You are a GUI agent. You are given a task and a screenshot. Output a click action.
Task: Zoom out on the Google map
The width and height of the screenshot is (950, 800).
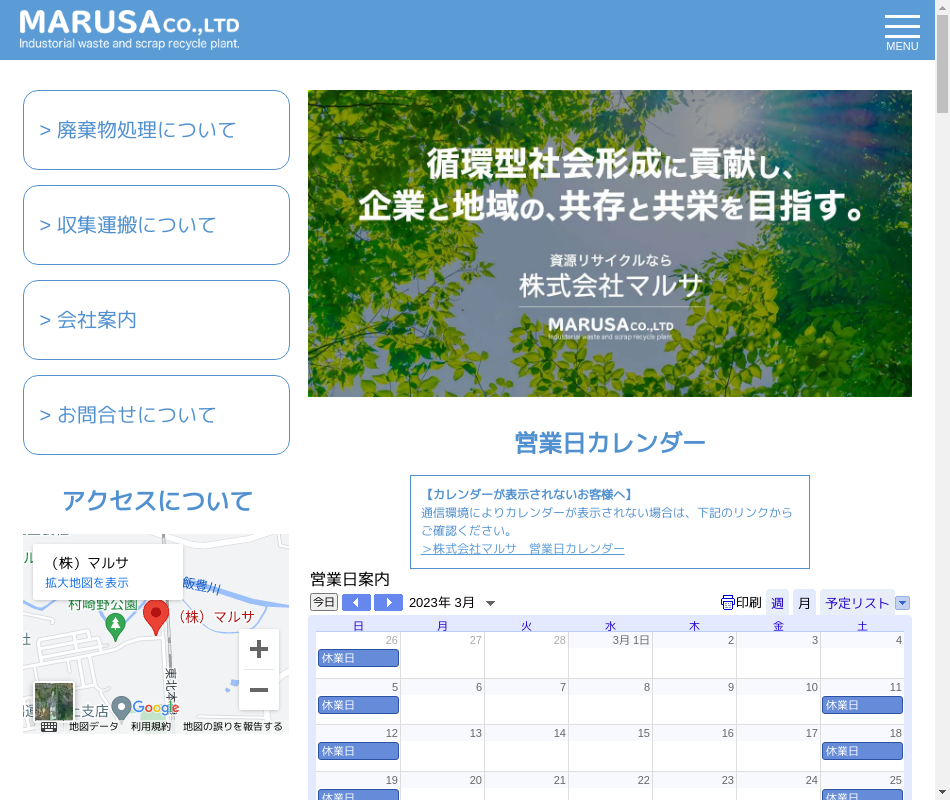pos(259,690)
